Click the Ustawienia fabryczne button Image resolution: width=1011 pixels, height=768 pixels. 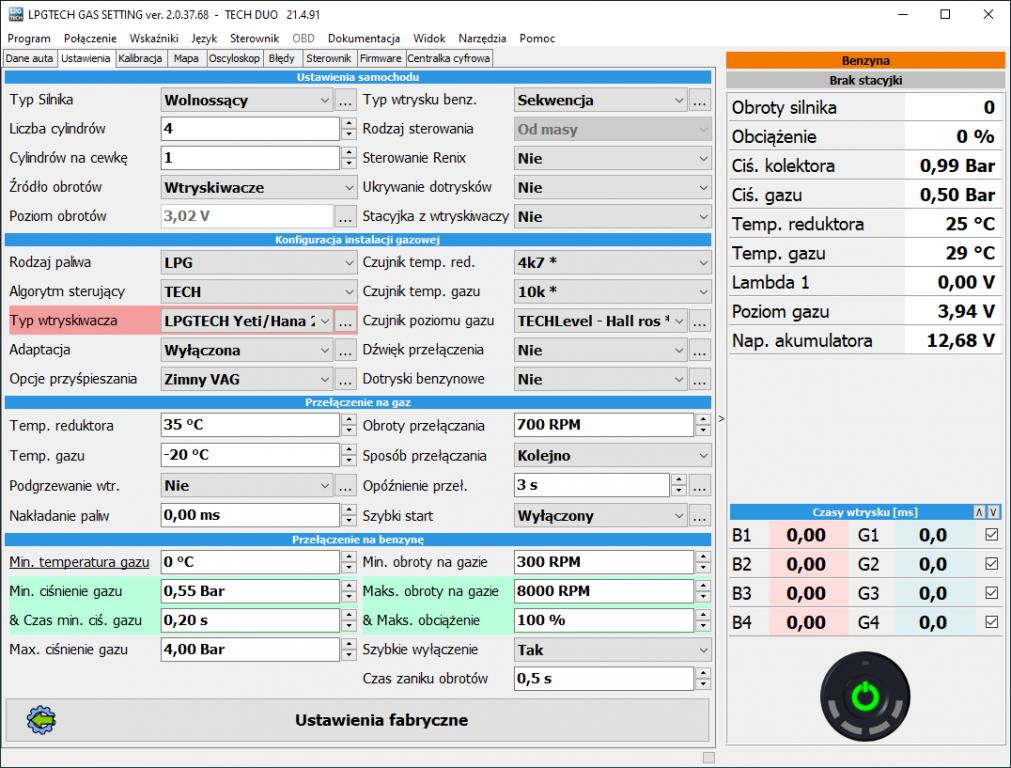click(358, 720)
